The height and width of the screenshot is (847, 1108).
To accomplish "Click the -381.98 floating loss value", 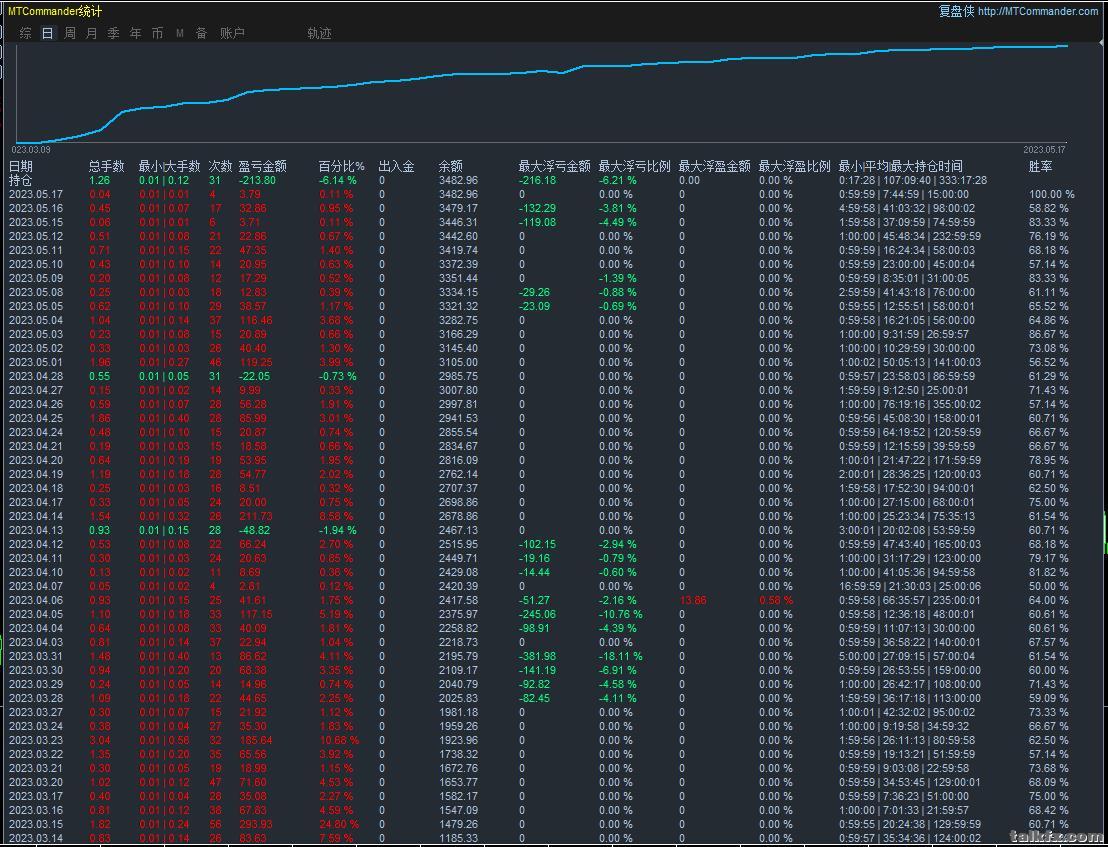I will coord(537,656).
